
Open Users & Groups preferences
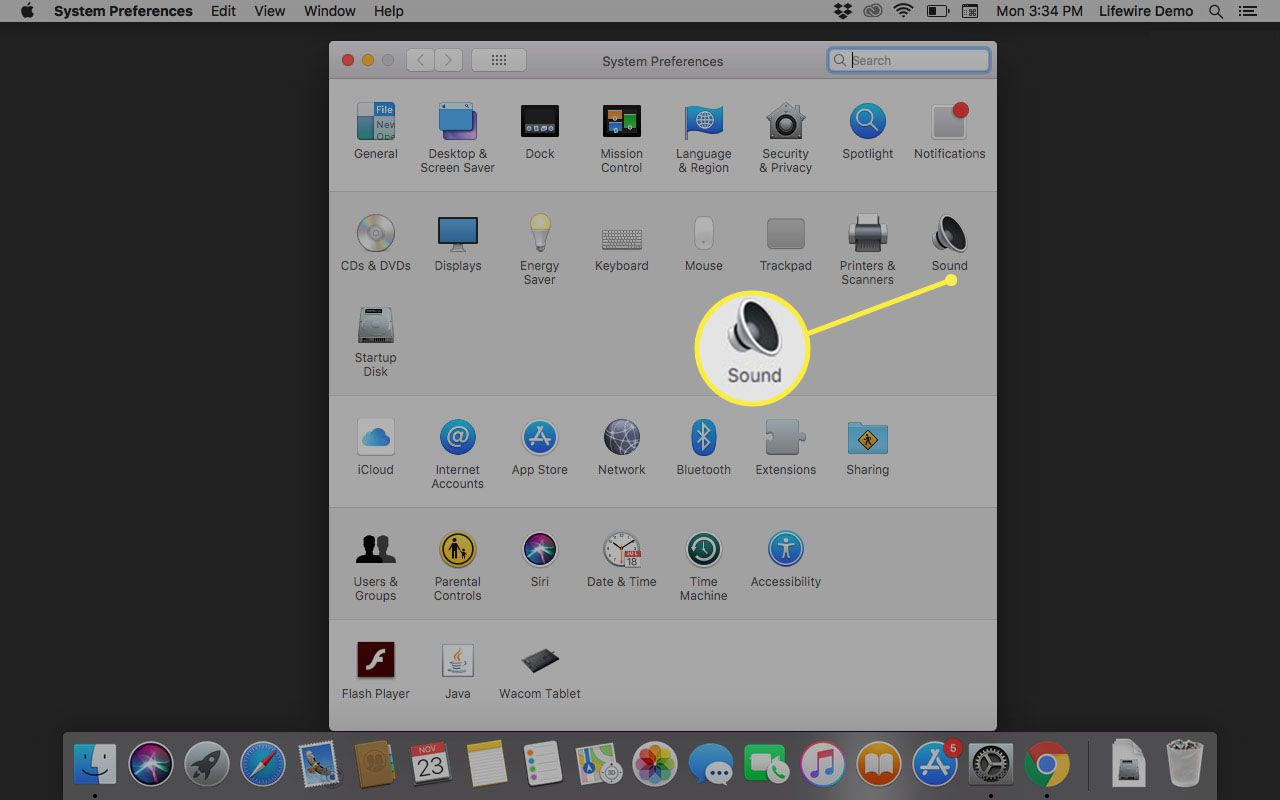(x=376, y=565)
